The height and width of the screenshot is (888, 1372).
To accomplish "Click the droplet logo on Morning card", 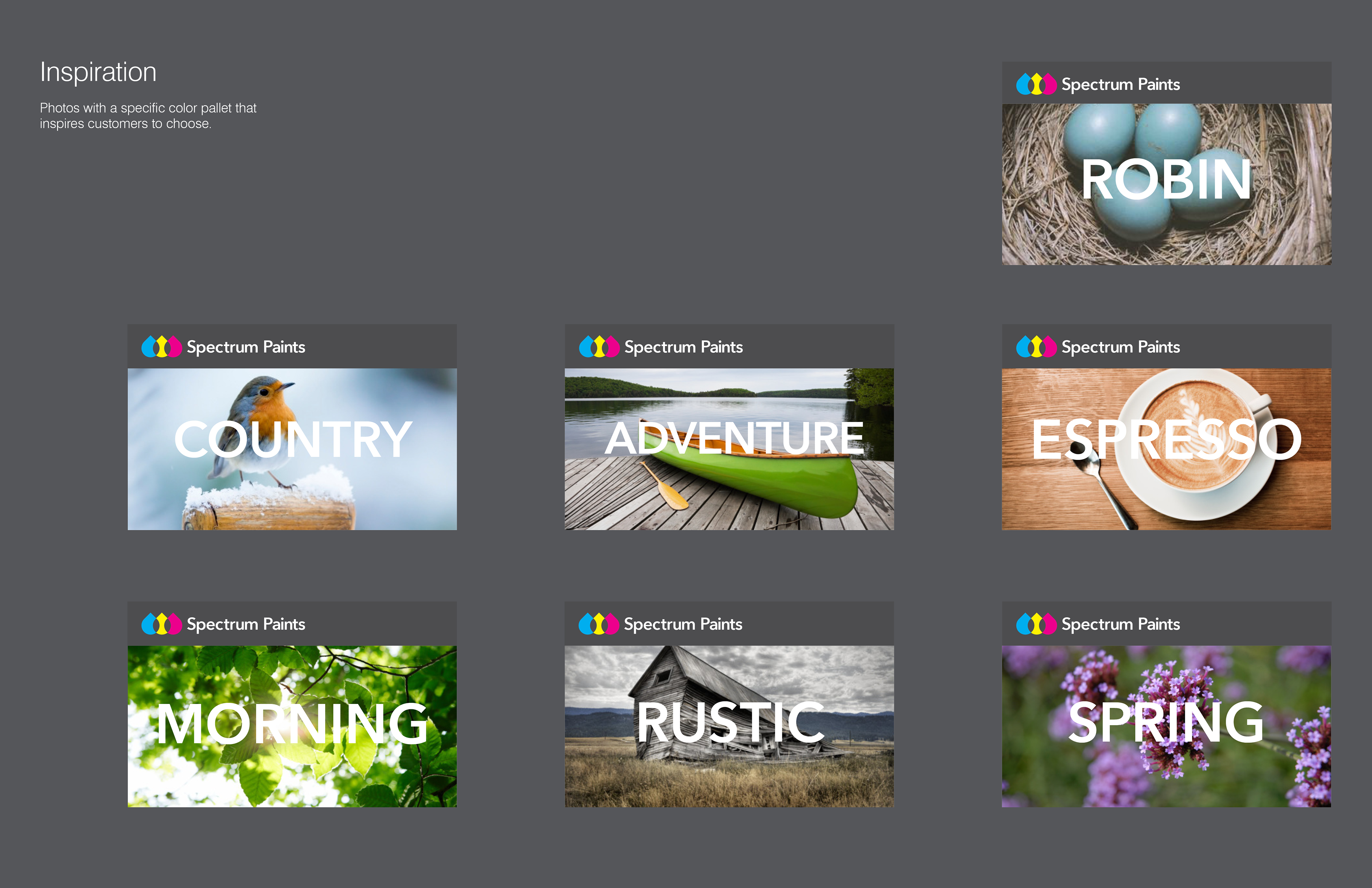I will point(161,624).
